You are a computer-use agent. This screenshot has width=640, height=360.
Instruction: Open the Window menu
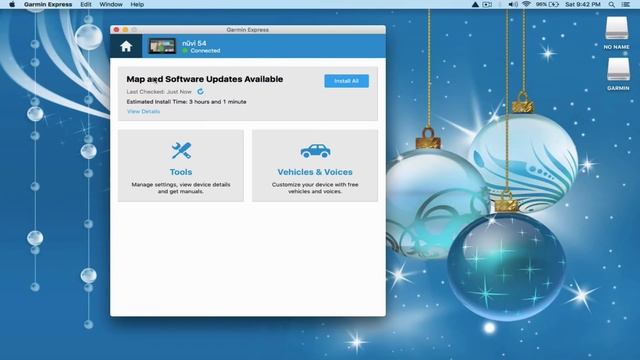click(111, 4)
